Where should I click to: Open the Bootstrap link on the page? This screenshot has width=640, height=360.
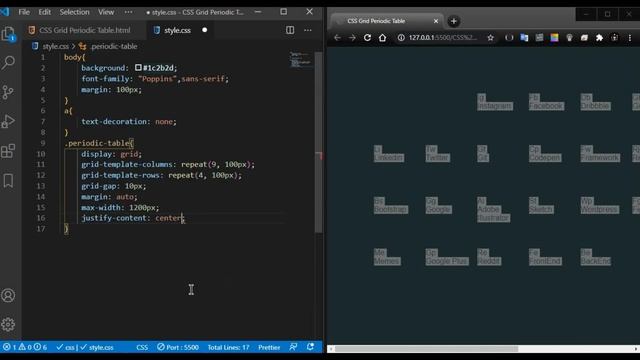click(x=391, y=205)
